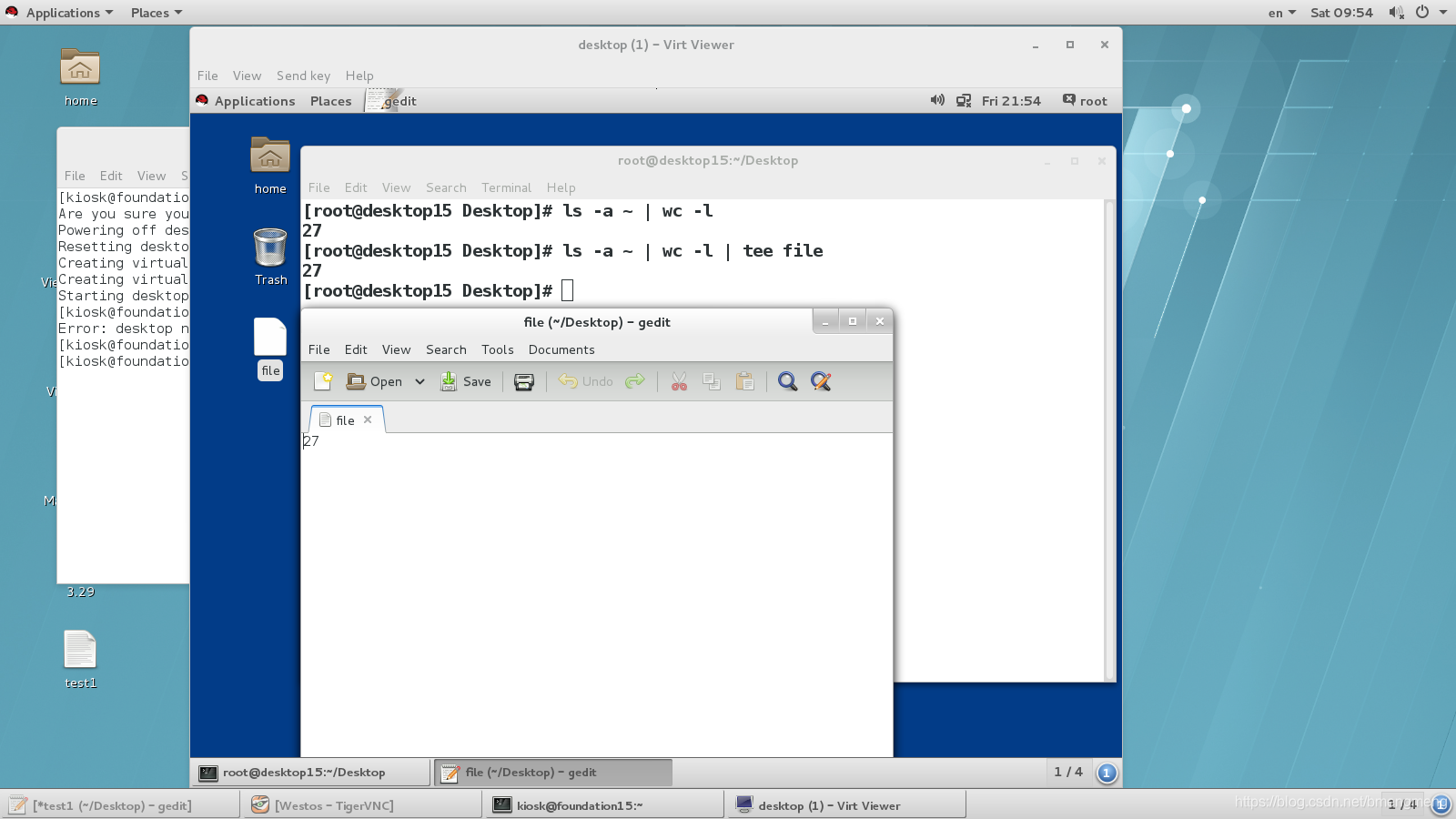Click the host clock Sat 09:54
Screen dimensions: 1456x819
coord(1341,13)
